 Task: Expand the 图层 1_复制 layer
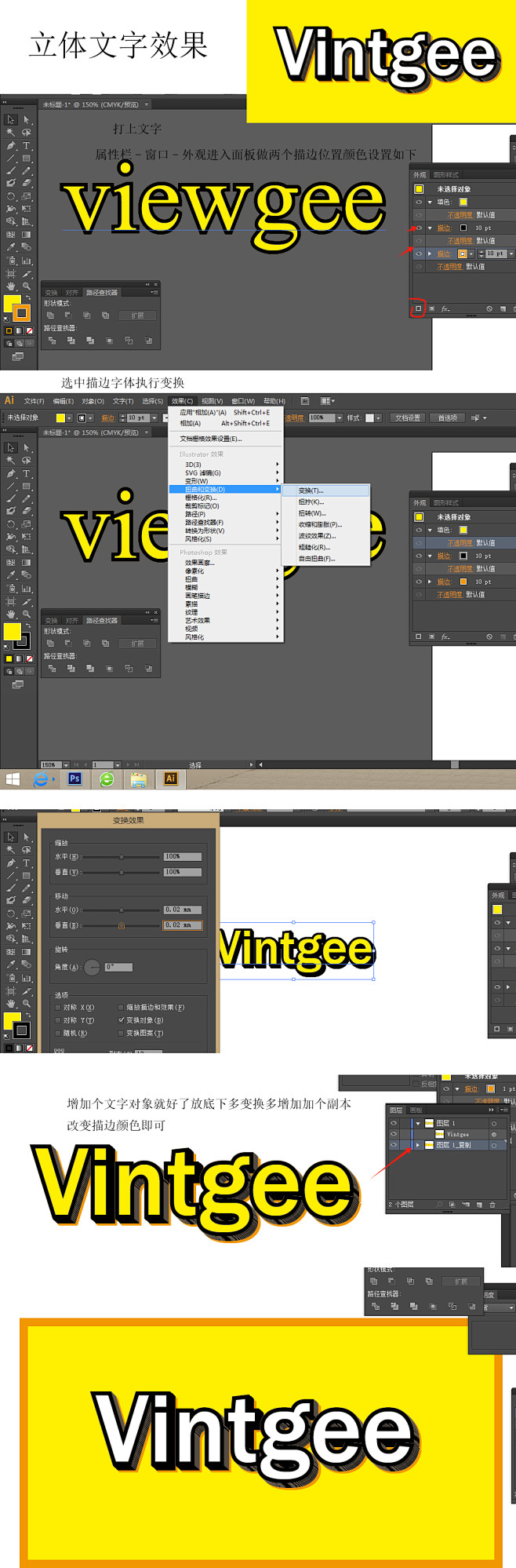click(x=418, y=1145)
